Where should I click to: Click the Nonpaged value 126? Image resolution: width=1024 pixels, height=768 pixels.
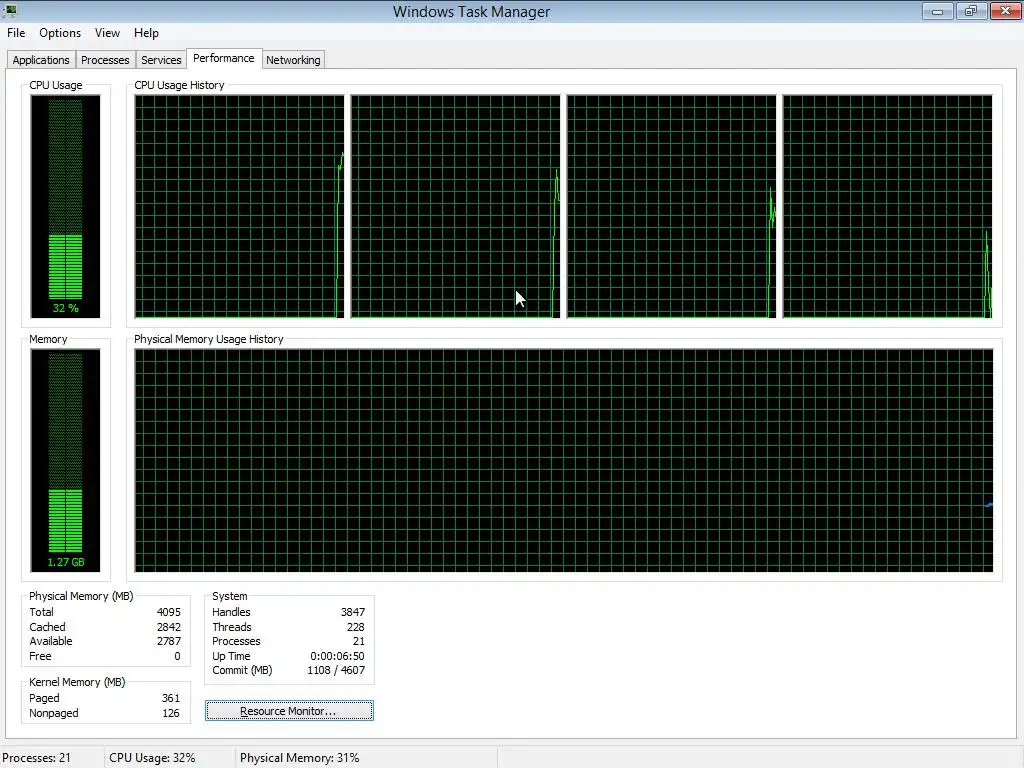click(x=170, y=713)
